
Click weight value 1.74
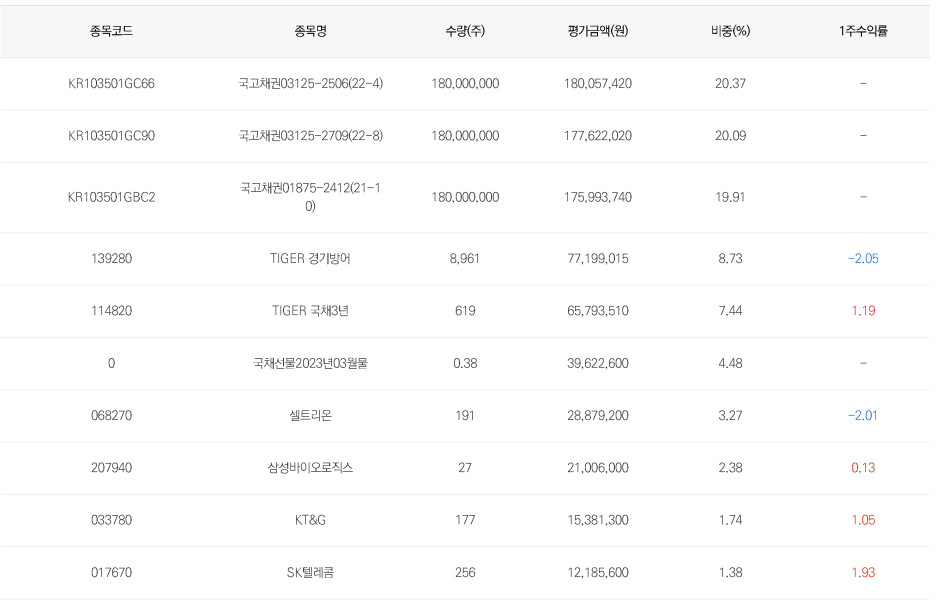point(730,520)
